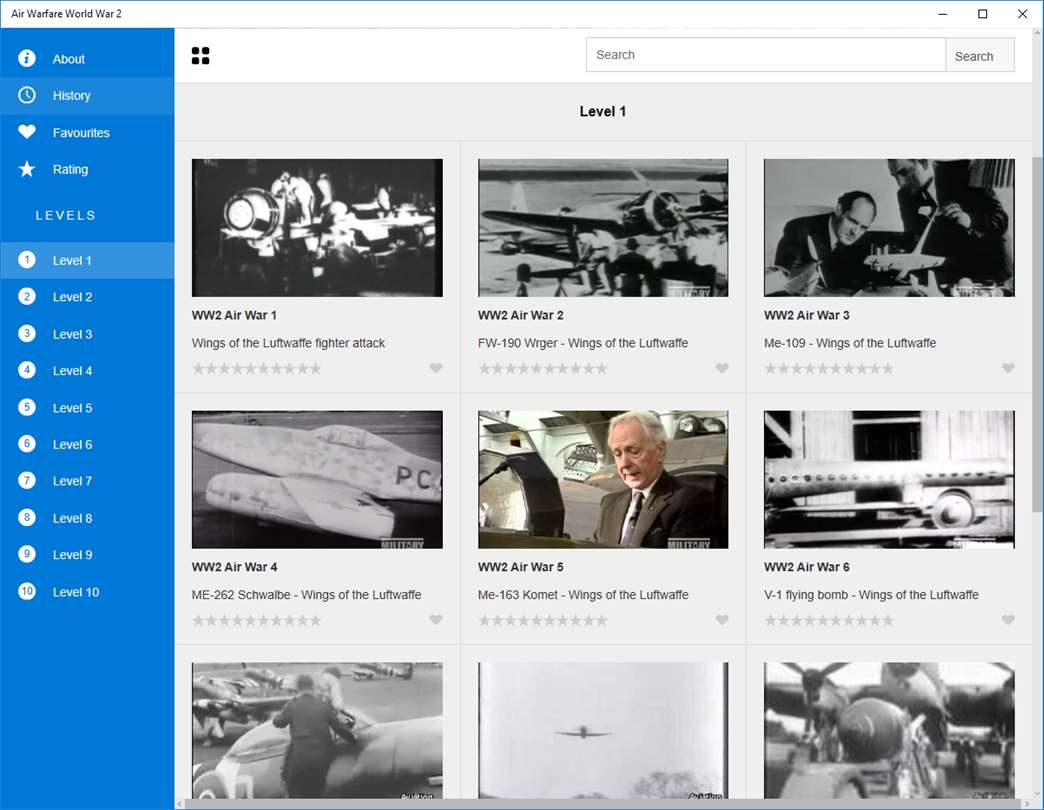Favourite WW2 Air War 3 with heart
The height and width of the screenshot is (810, 1044).
[1008, 368]
